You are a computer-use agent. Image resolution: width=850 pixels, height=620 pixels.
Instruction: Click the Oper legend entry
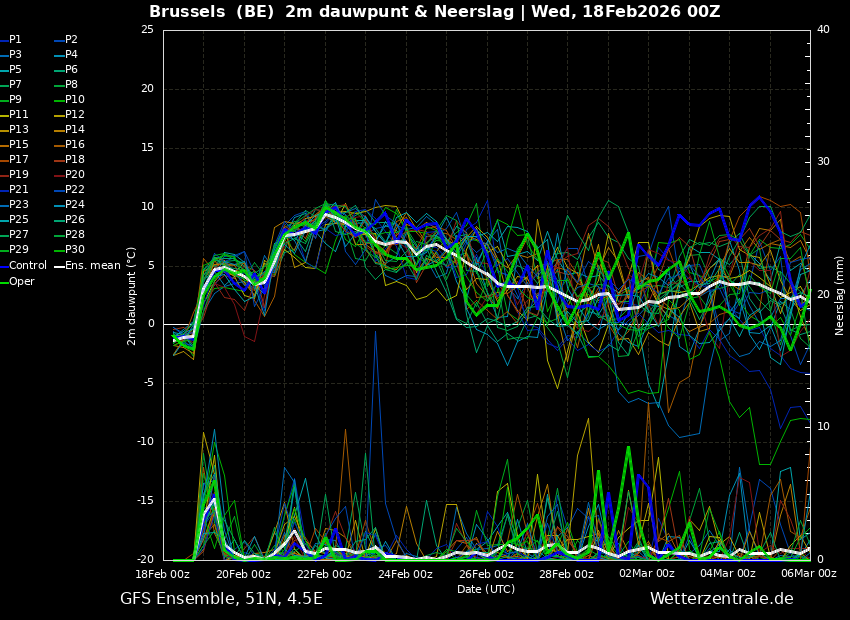[18, 281]
